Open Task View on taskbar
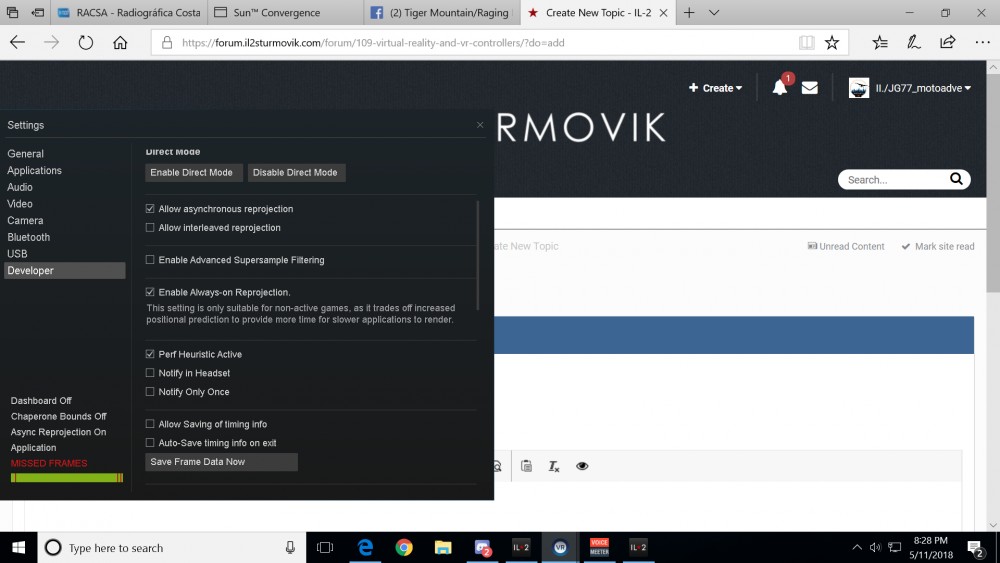This screenshot has width=1000, height=563. (325, 548)
